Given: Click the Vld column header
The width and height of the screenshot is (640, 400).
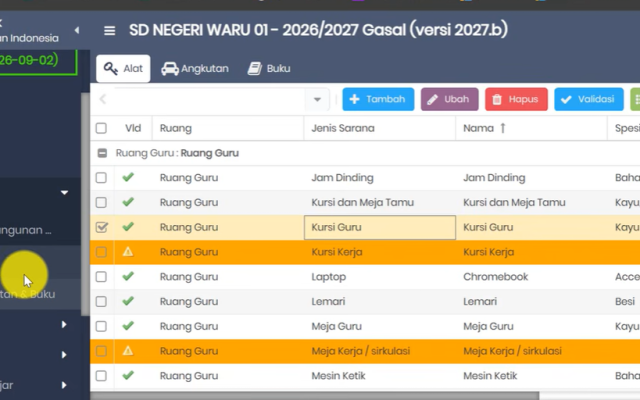Looking at the screenshot, I should (133, 128).
